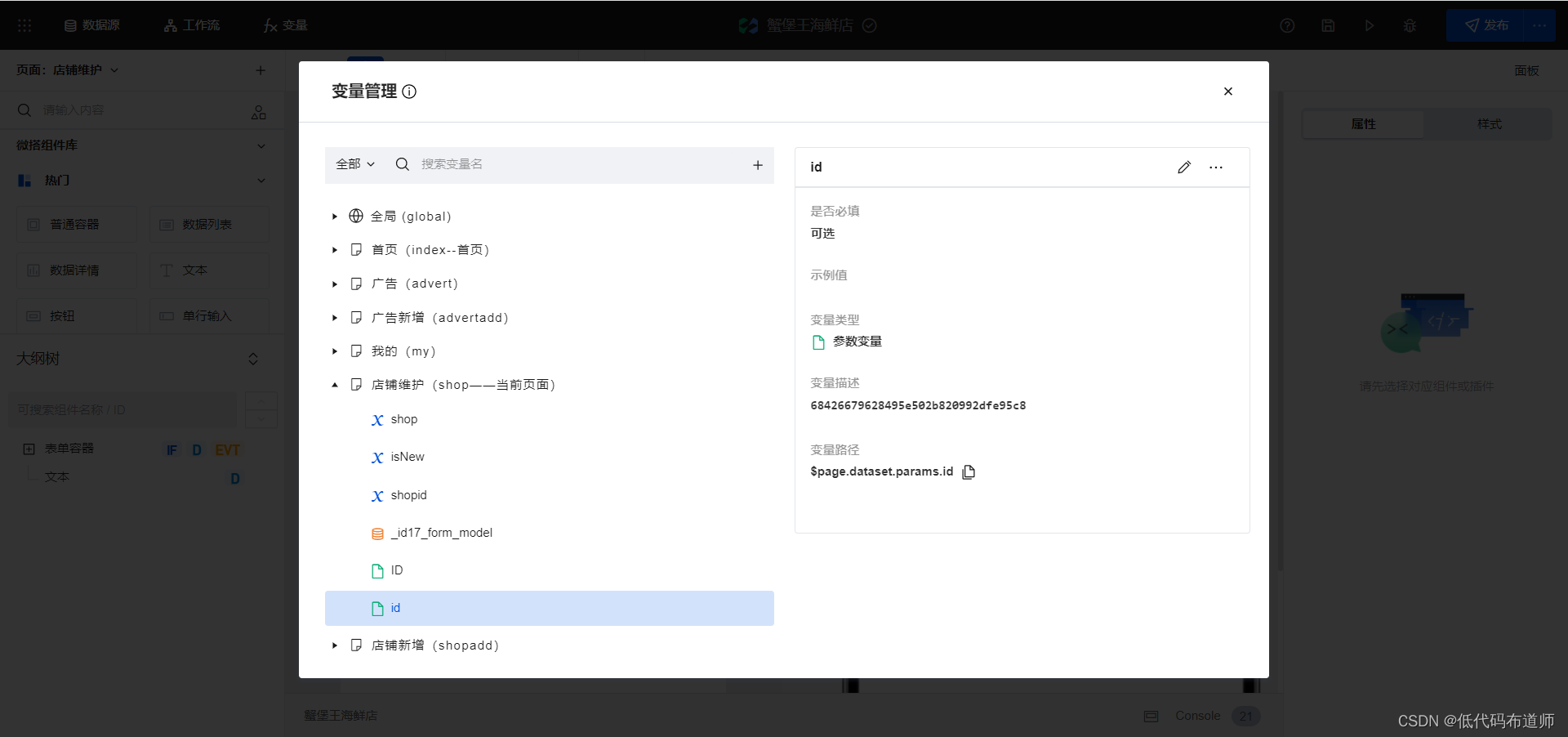Open more options menu for id variable
Image resolution: width=1568 pixels, height=737 pixels.
pos(1216,167)
